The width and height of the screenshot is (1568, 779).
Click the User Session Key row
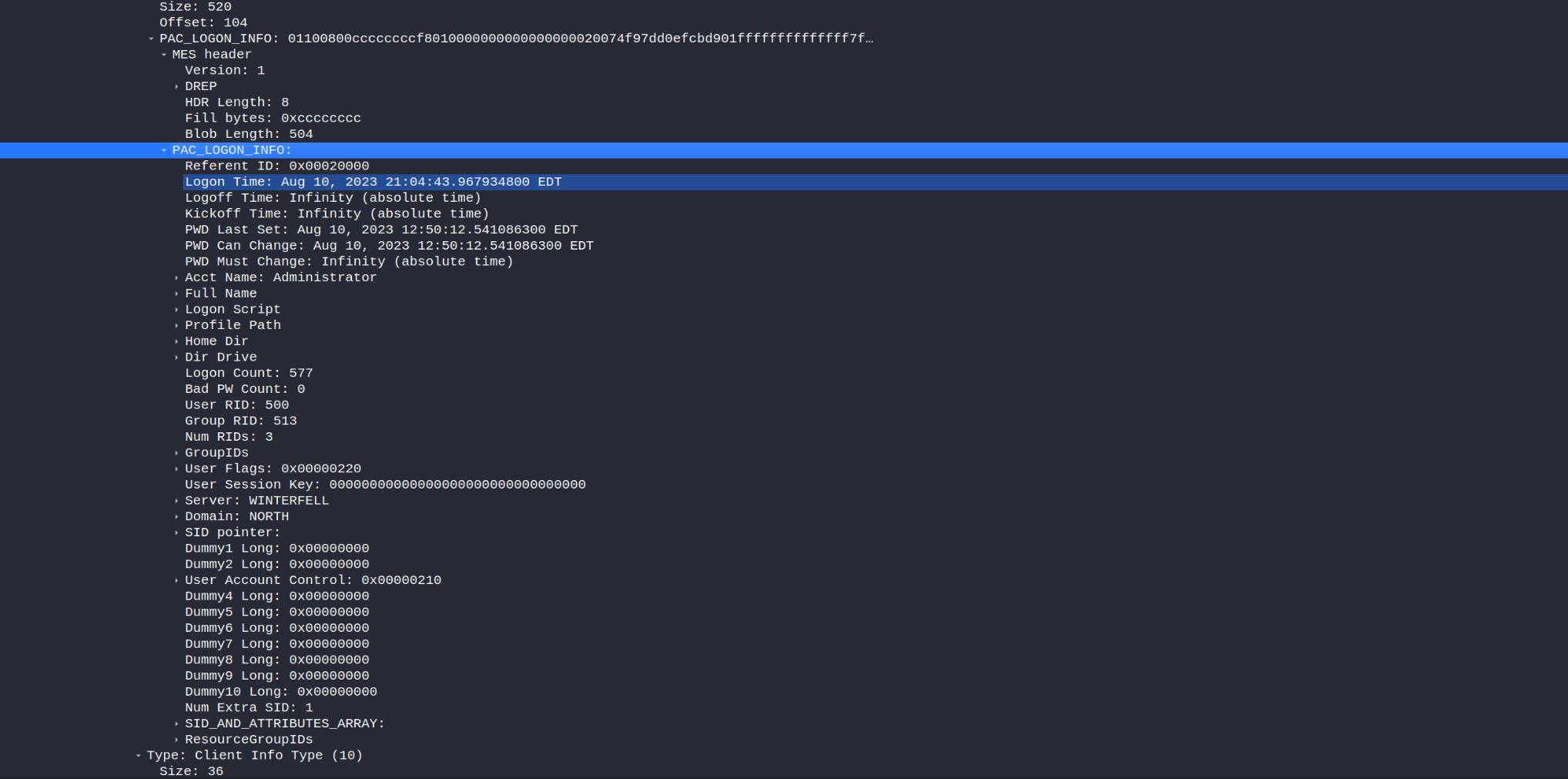pyautogui.click(x=384, y=485)
